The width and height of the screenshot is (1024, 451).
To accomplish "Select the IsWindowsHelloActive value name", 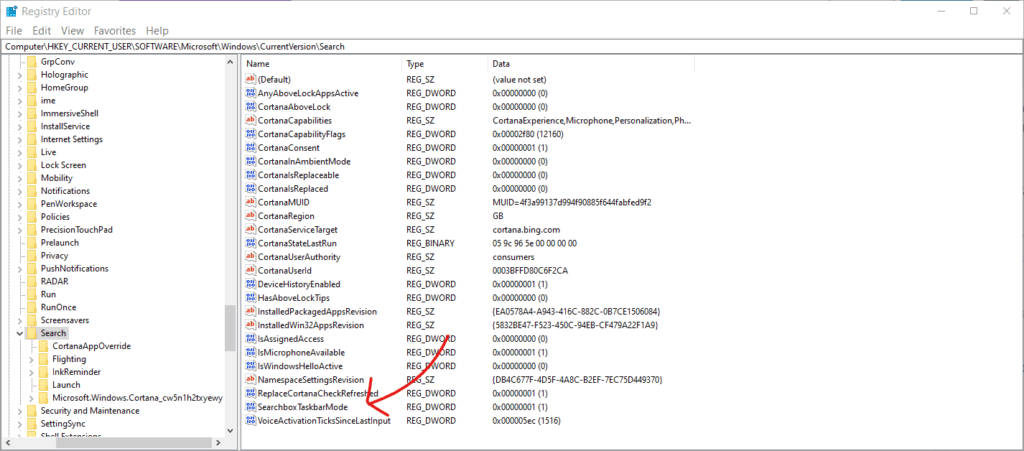I will pyautogui.click(x=300, y=365).
